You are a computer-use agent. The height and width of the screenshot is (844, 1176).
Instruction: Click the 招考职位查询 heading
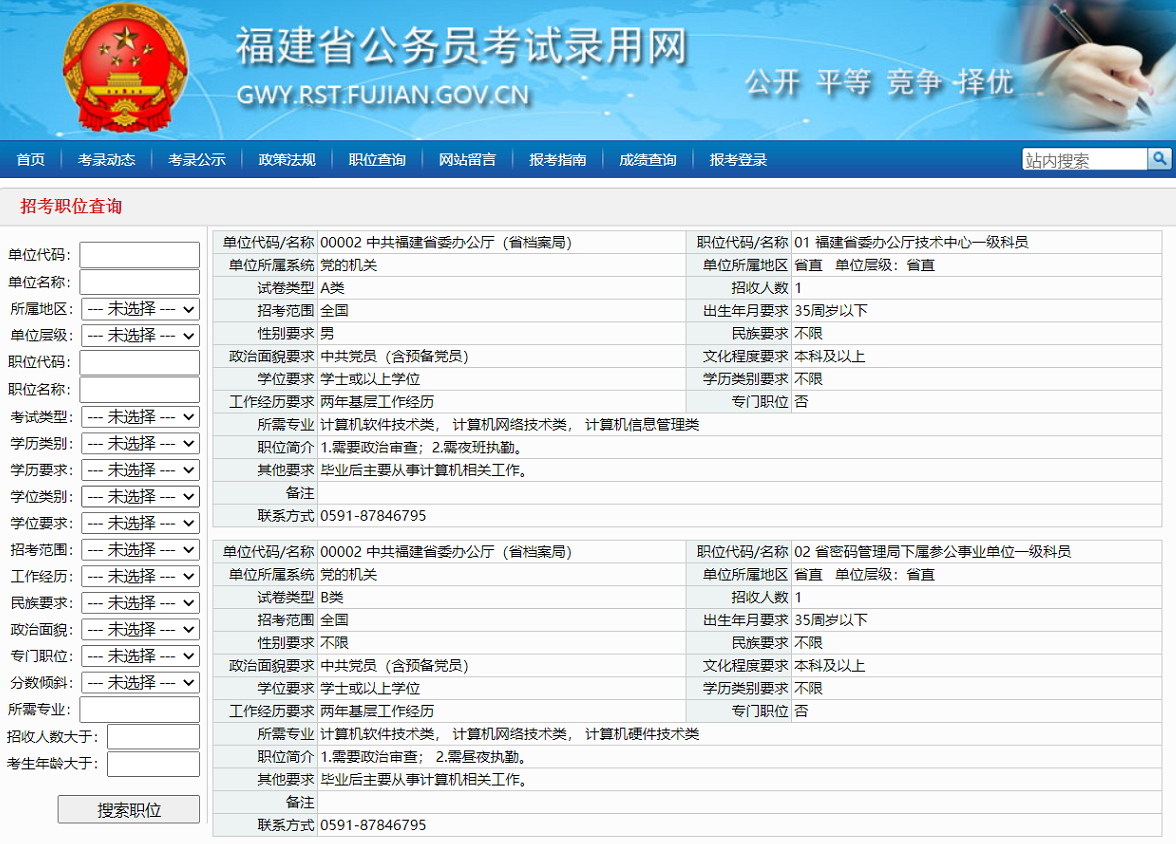71,206
